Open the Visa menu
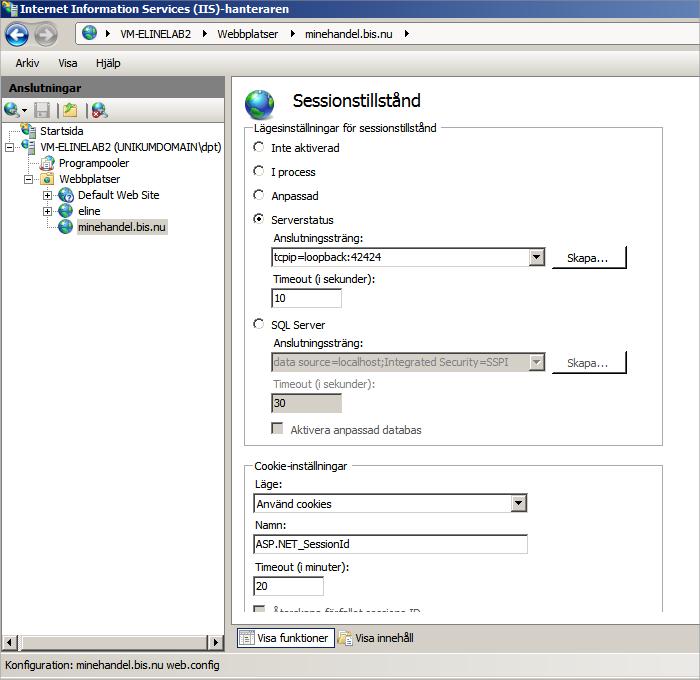The width and height of the screenshot is (700, 680). click(67, 63)
